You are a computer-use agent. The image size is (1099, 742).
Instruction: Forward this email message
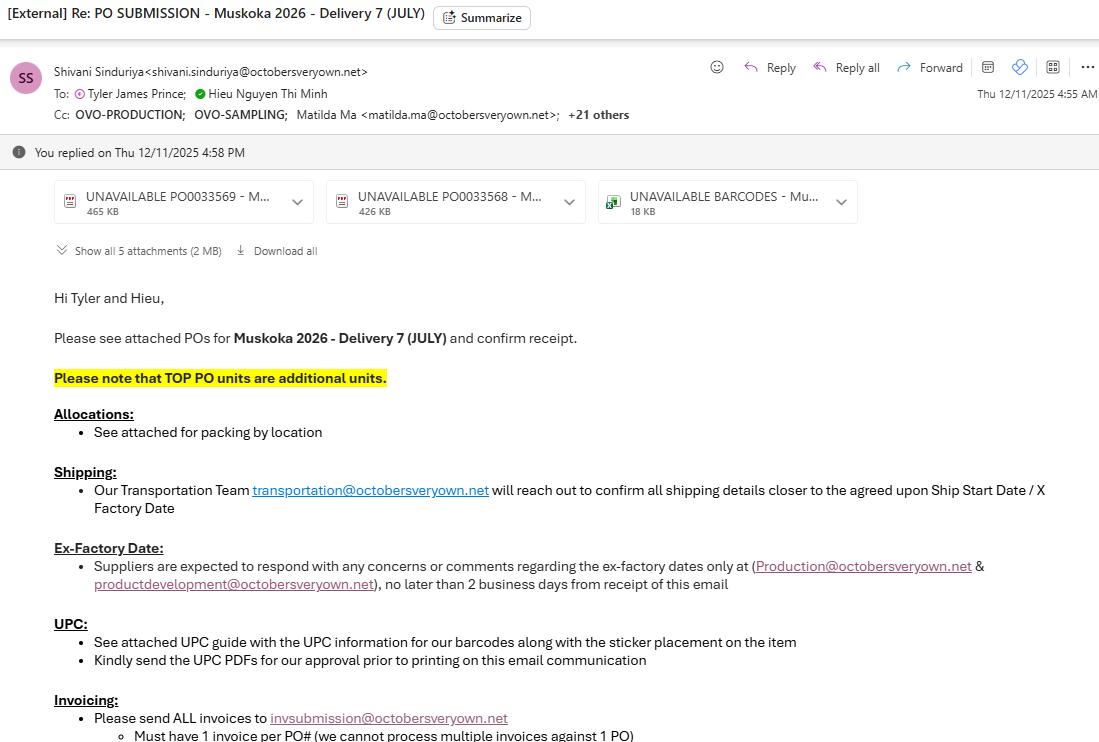929,68
